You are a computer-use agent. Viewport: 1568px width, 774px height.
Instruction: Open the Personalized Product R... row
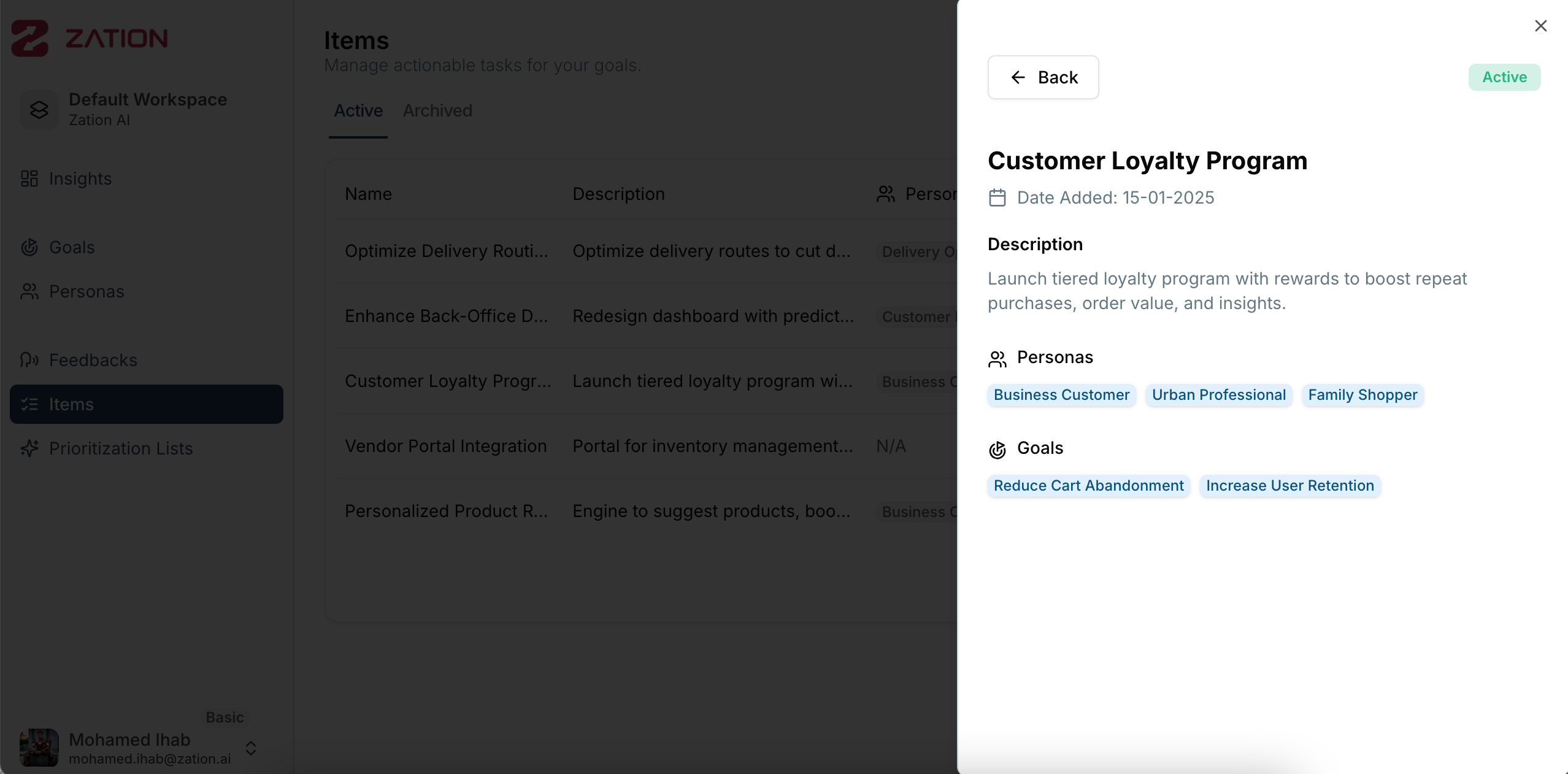coord(645,512)
